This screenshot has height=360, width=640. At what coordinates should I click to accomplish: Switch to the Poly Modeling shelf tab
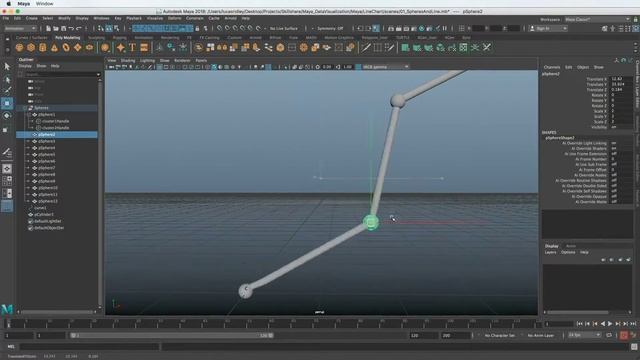click(68, 38)
